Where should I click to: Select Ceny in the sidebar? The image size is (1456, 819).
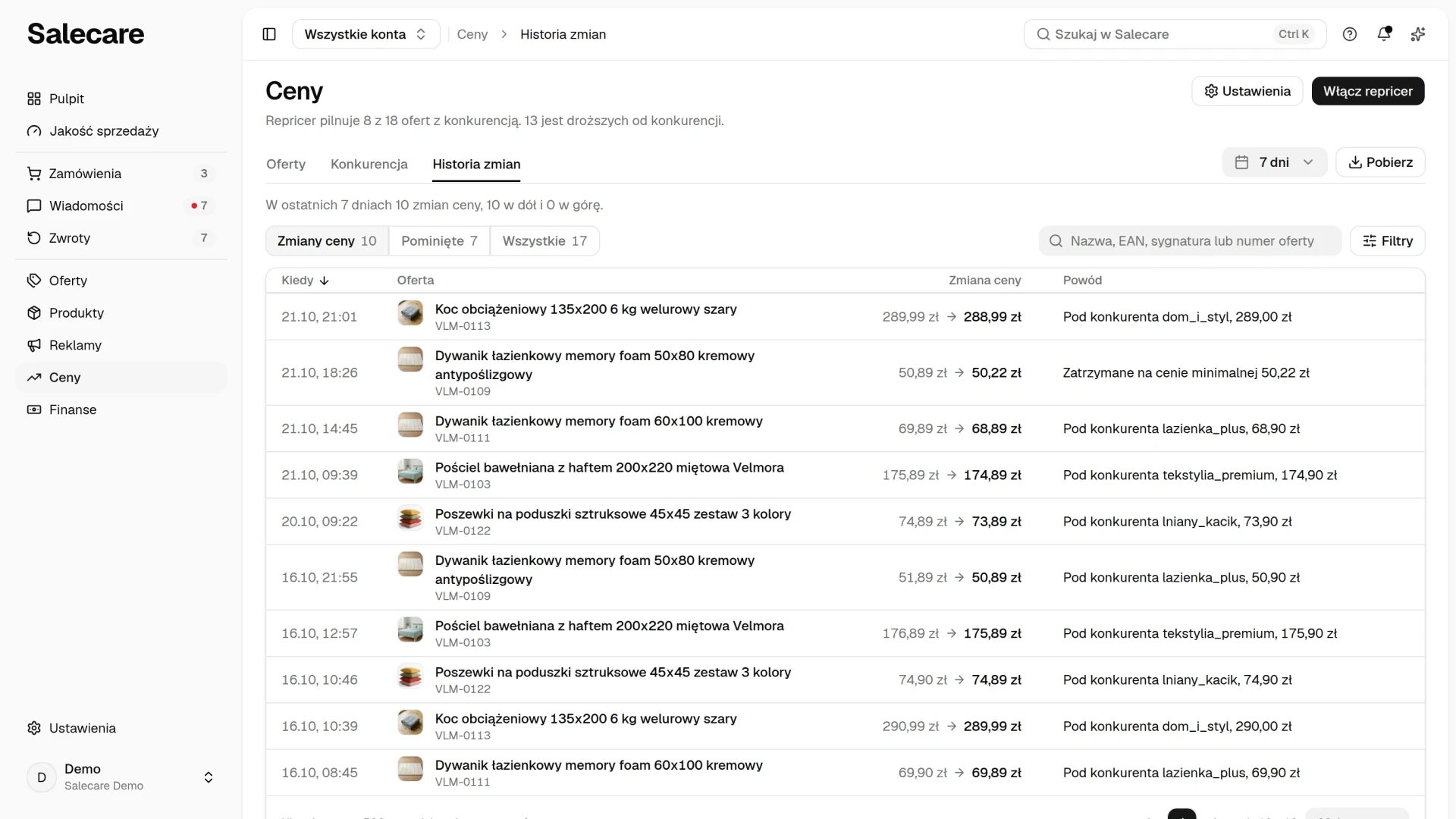121,378
